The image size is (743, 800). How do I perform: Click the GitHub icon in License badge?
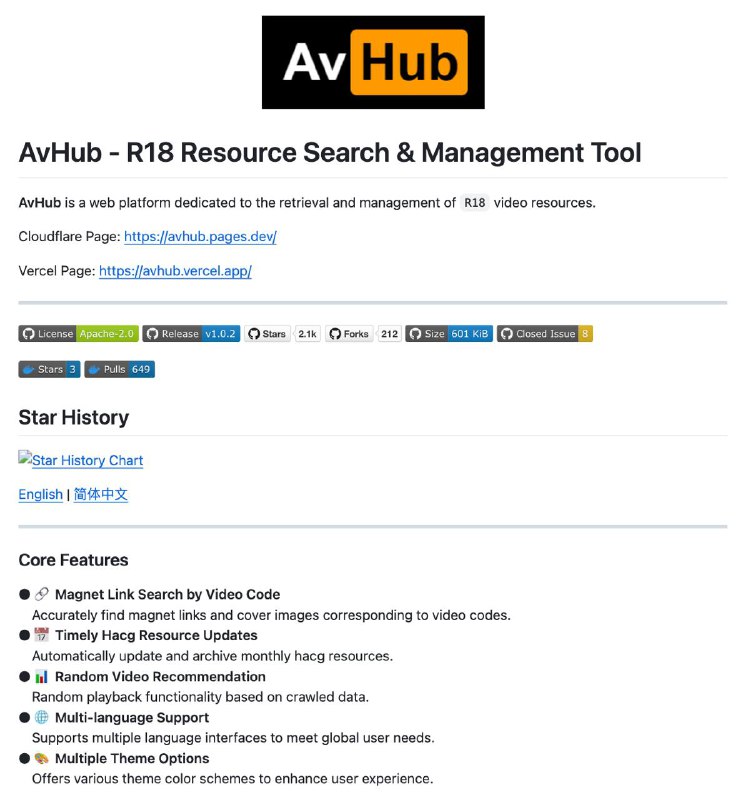[29, 334]
